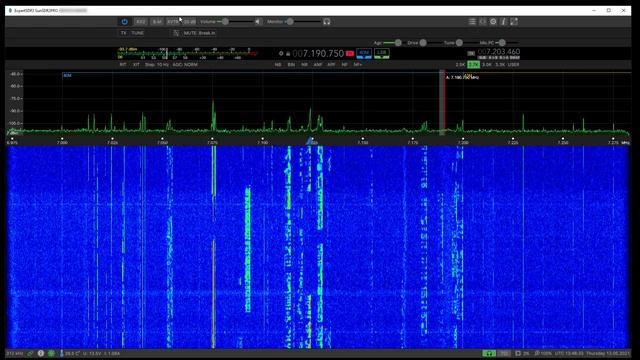Screen dimensions: 640x360
Task: Toggle the frequency lock icon
Action: (x=288, y=53)
